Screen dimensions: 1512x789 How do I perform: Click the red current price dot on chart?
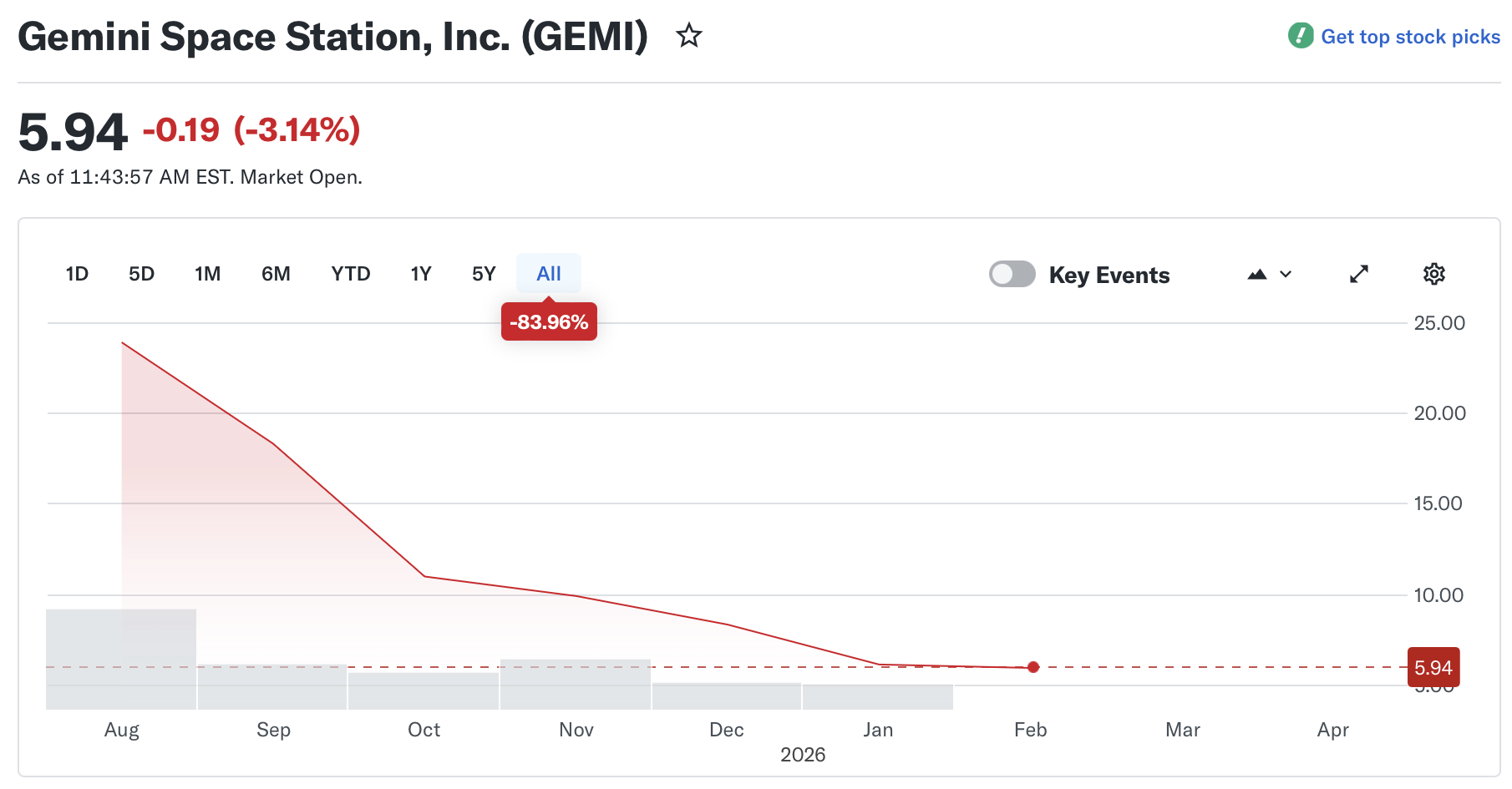click(x=1033, y=667)
